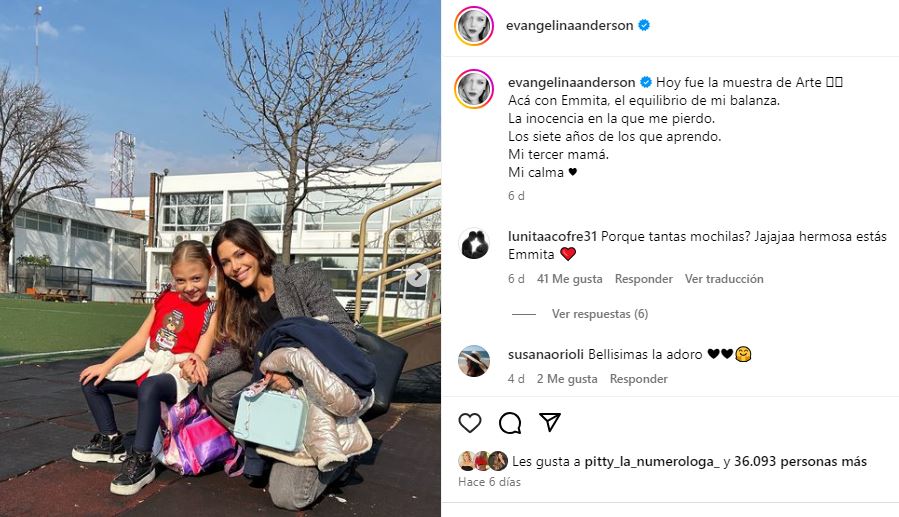Open evangelinaanderson profile picture in header

[x=474, y=26]
